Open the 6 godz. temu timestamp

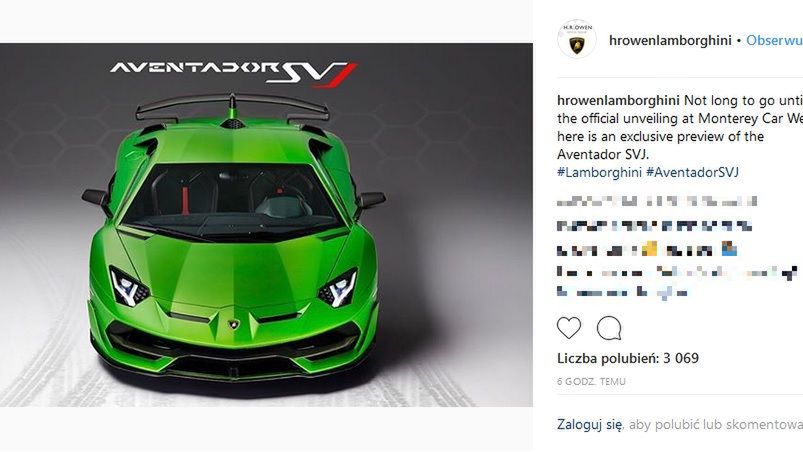click(x=591, y=381)
